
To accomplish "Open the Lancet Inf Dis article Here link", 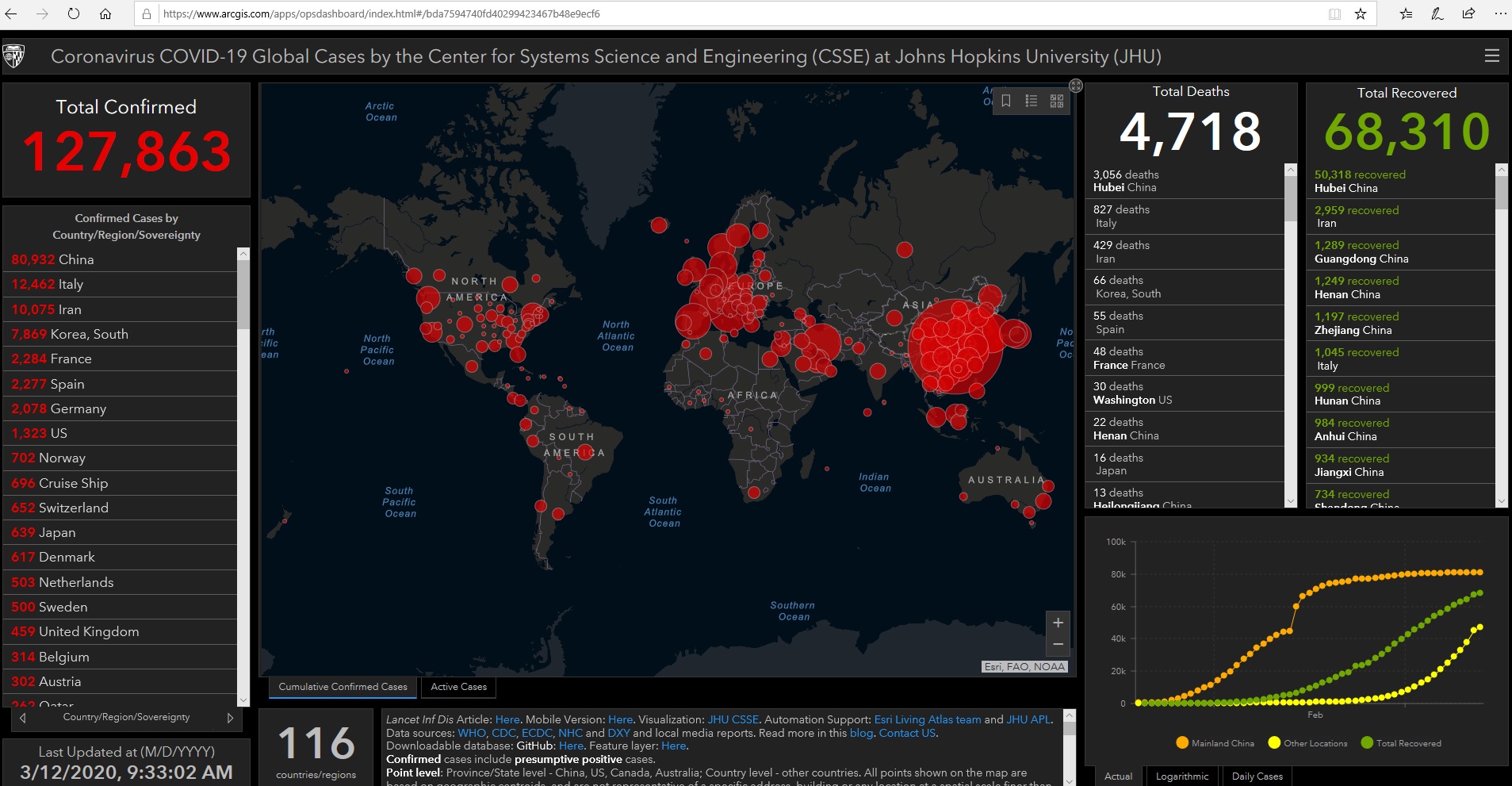I will [507, 719].
